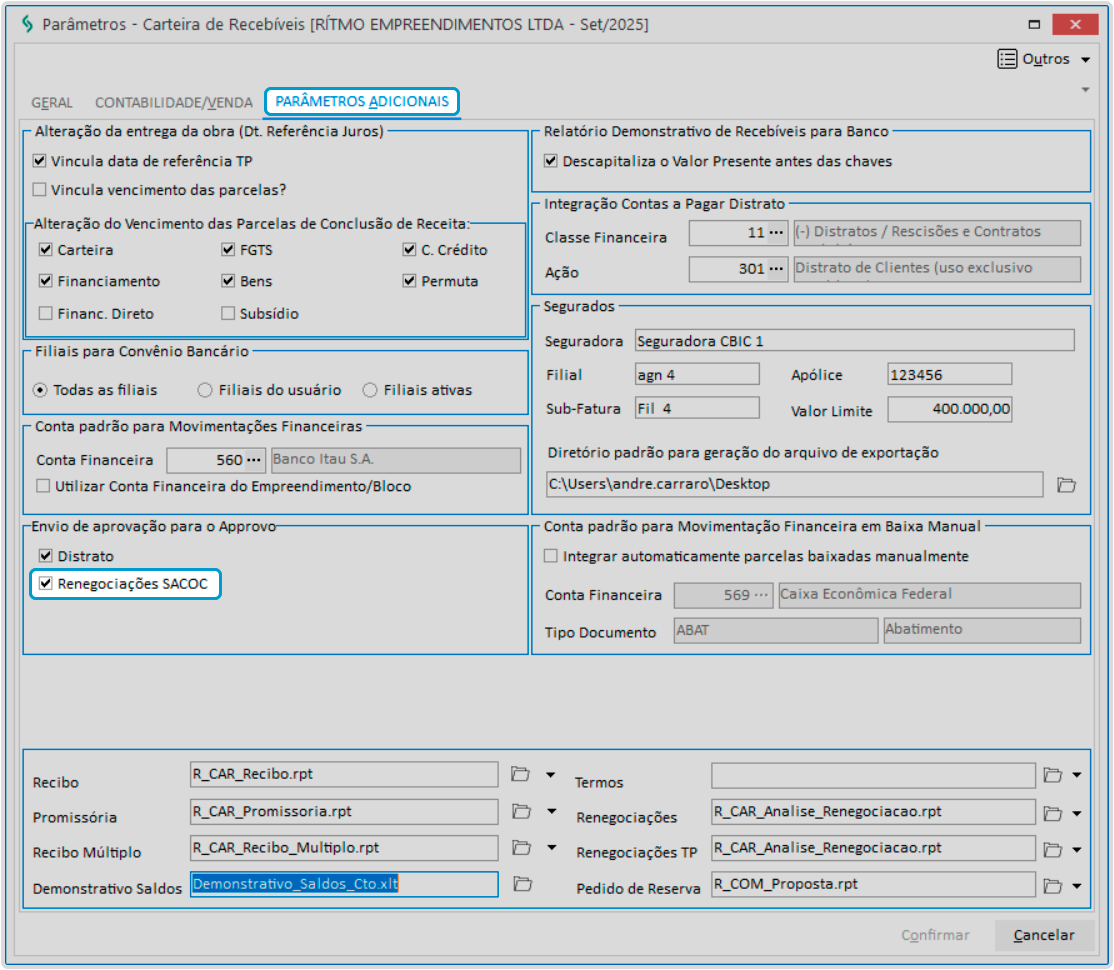Click the application logo in title bar

(x=27, y=24)
